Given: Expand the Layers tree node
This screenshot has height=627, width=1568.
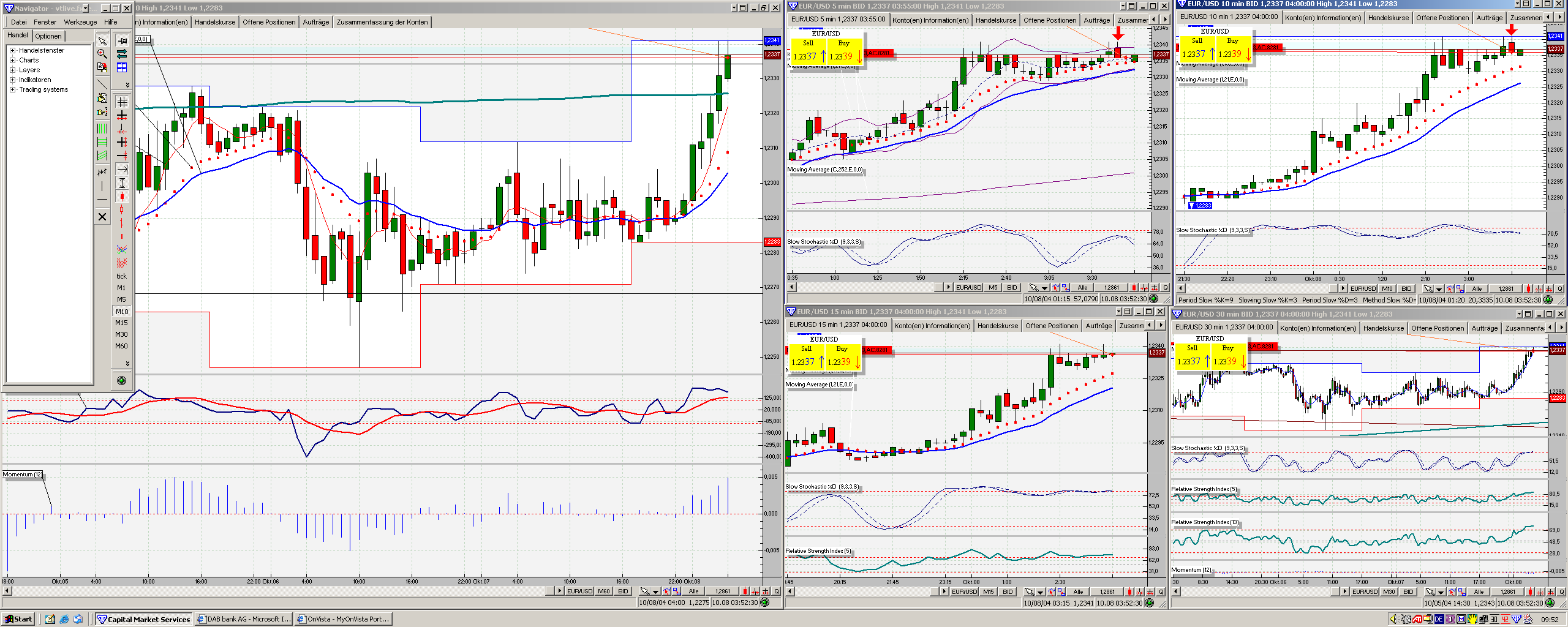Looking at the screenshot, I should pos(12,70).
